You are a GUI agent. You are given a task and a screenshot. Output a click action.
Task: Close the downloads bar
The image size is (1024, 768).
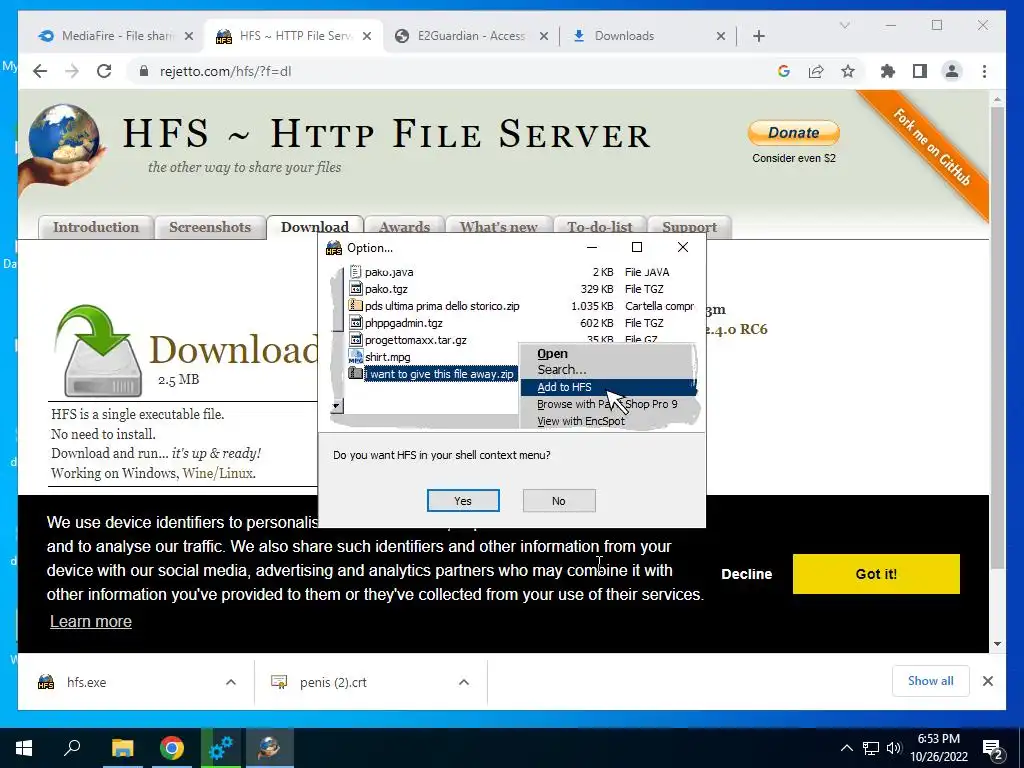pos(987,681)
